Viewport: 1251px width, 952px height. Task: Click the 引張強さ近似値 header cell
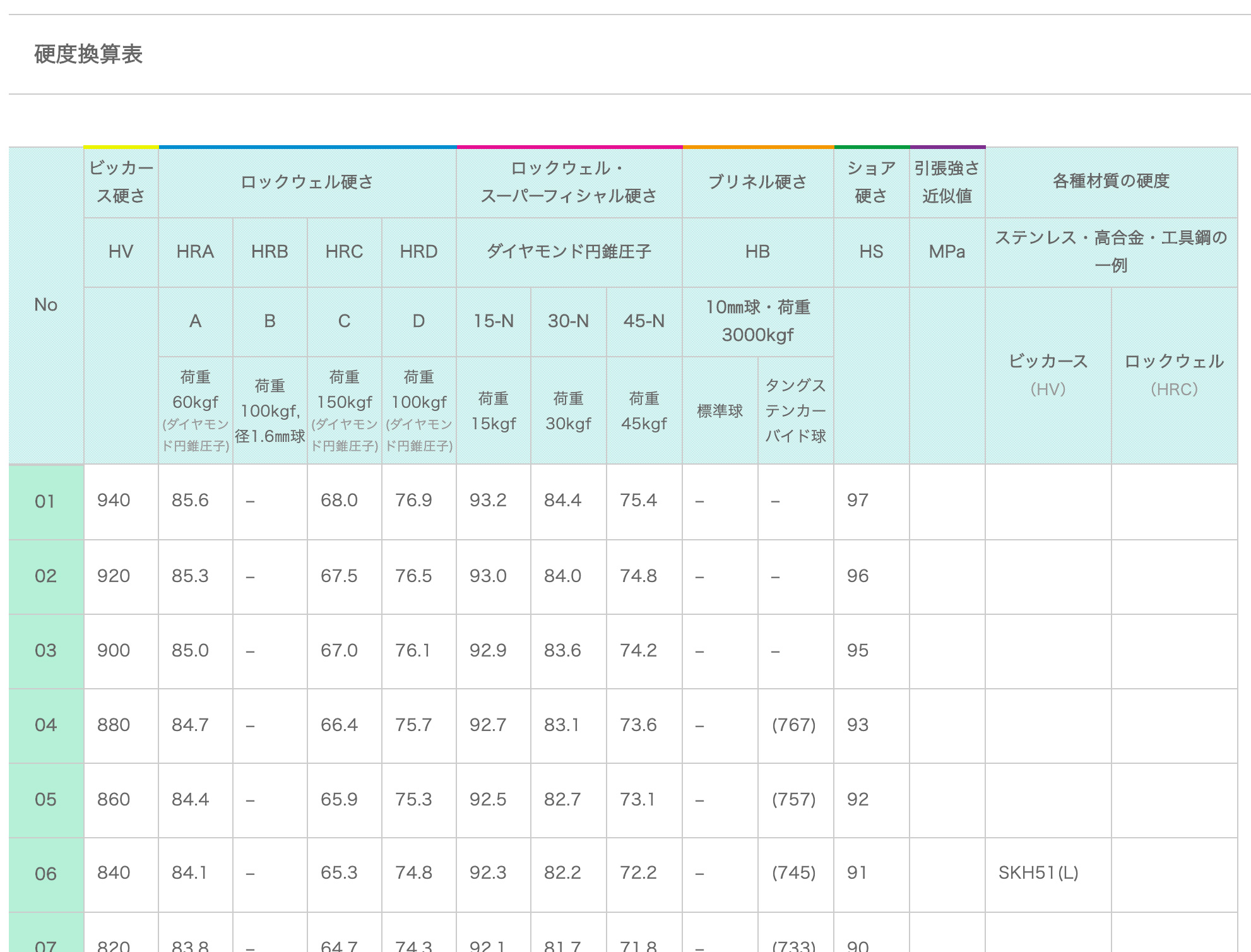click(x=947, y=182)
